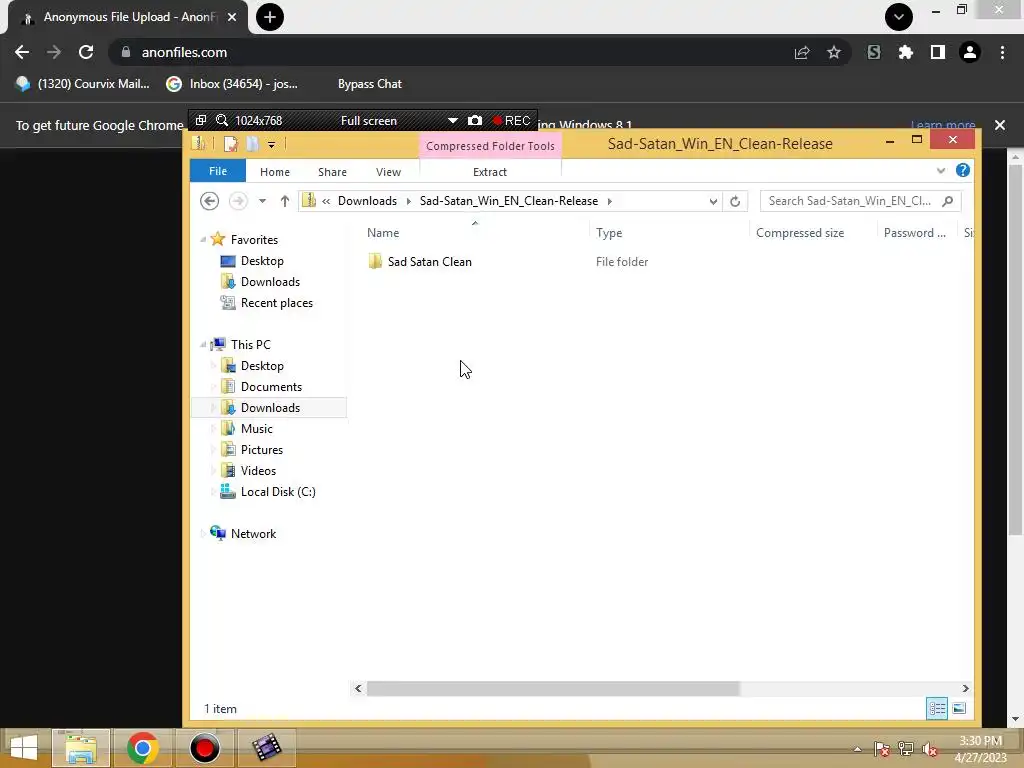Switch to Large icons view icon
The image size is (1024, 768).
click(959, 709)
